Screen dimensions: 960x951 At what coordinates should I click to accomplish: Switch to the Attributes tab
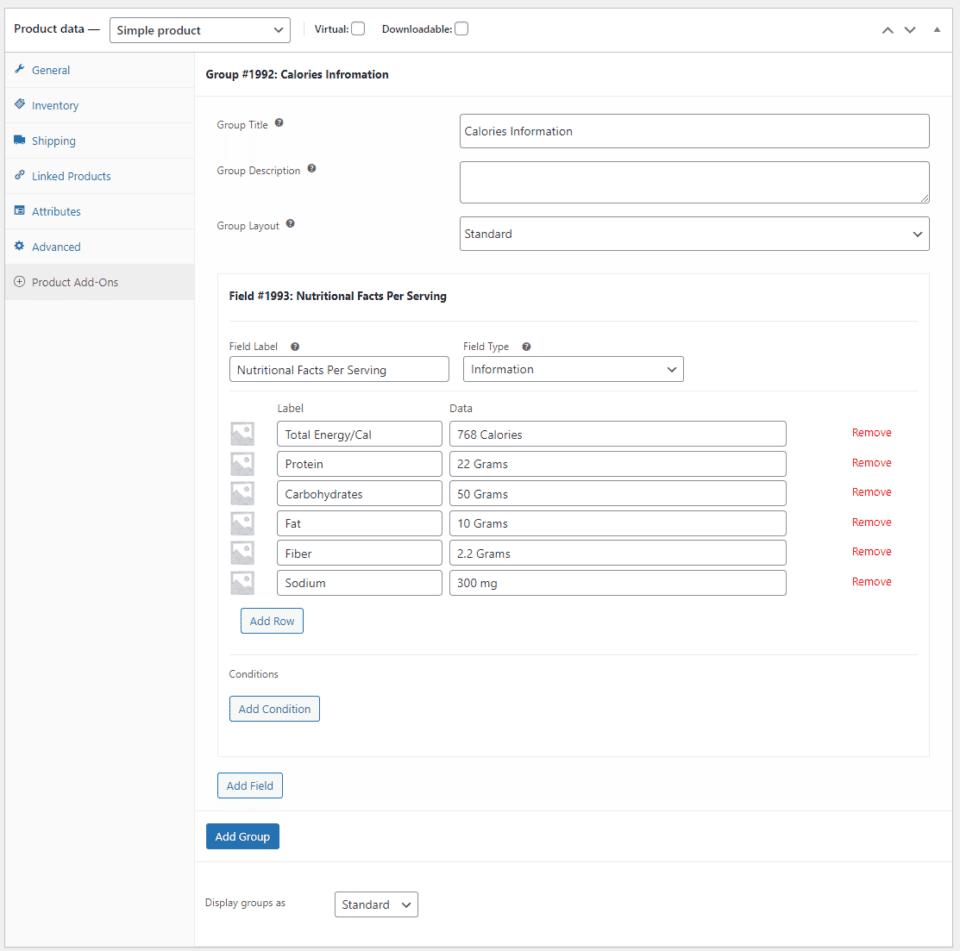(20, 211)
